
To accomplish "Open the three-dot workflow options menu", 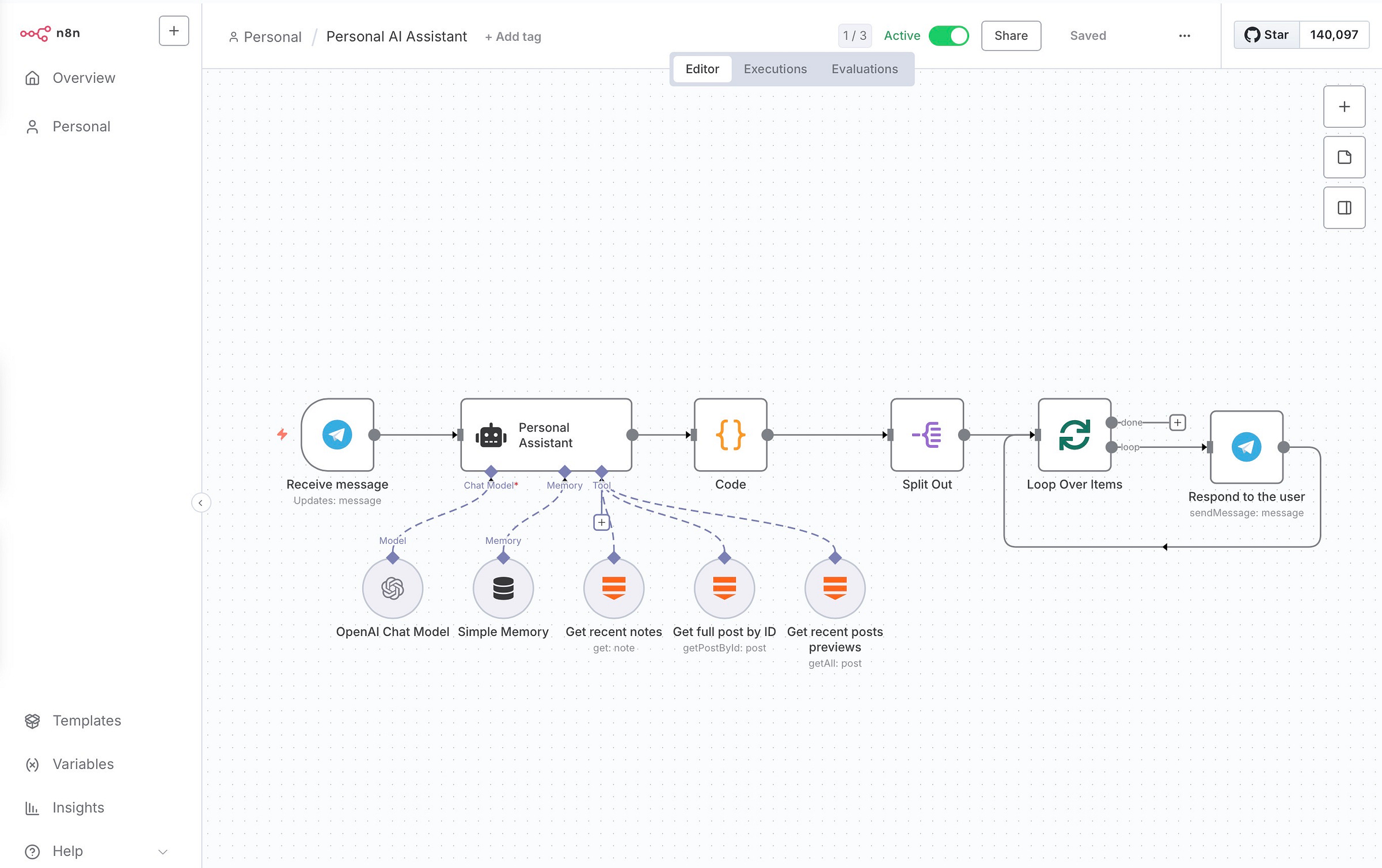I will pos(1184,36).
